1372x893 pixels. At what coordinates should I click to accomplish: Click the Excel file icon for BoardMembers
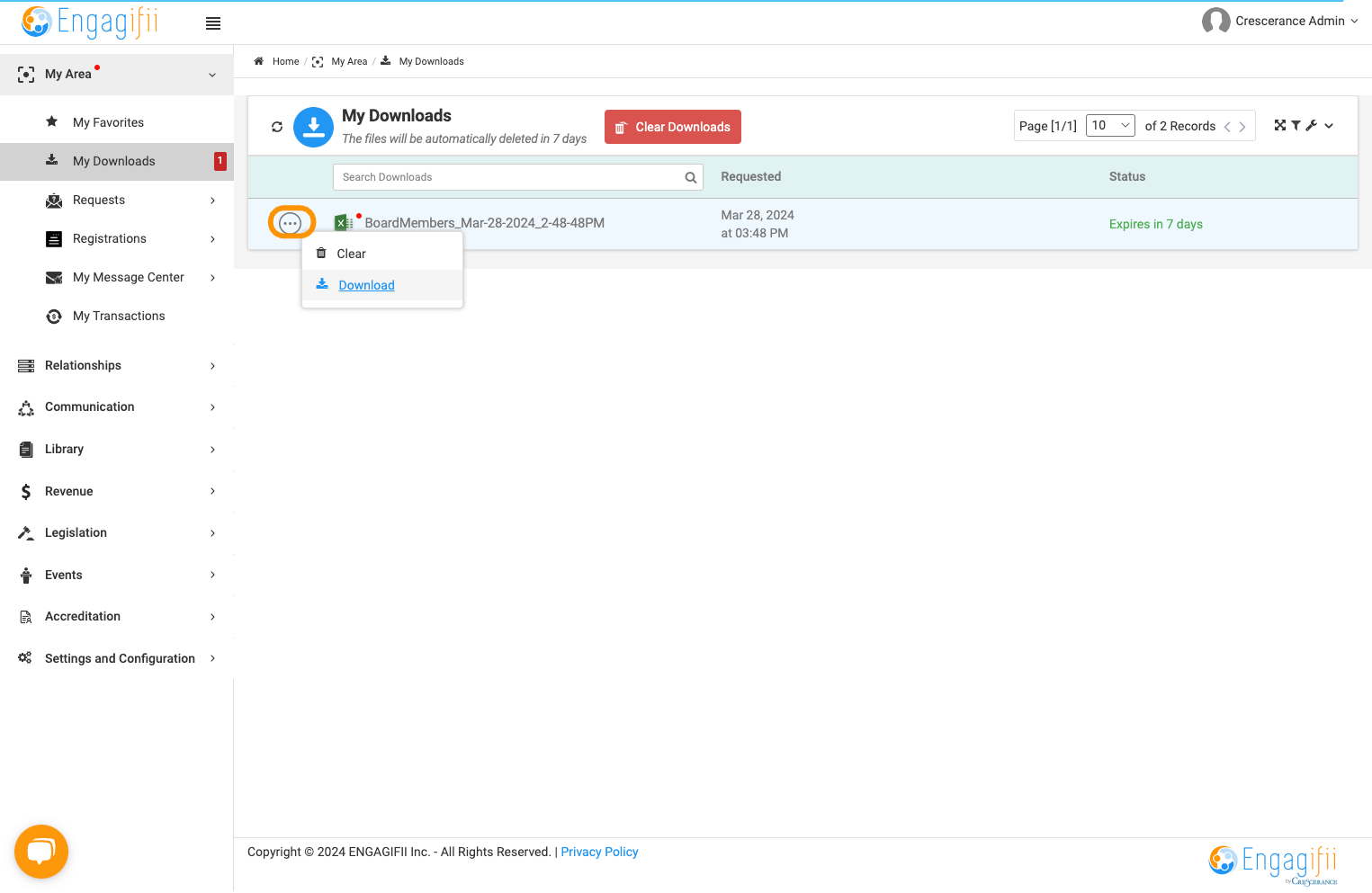343,223
